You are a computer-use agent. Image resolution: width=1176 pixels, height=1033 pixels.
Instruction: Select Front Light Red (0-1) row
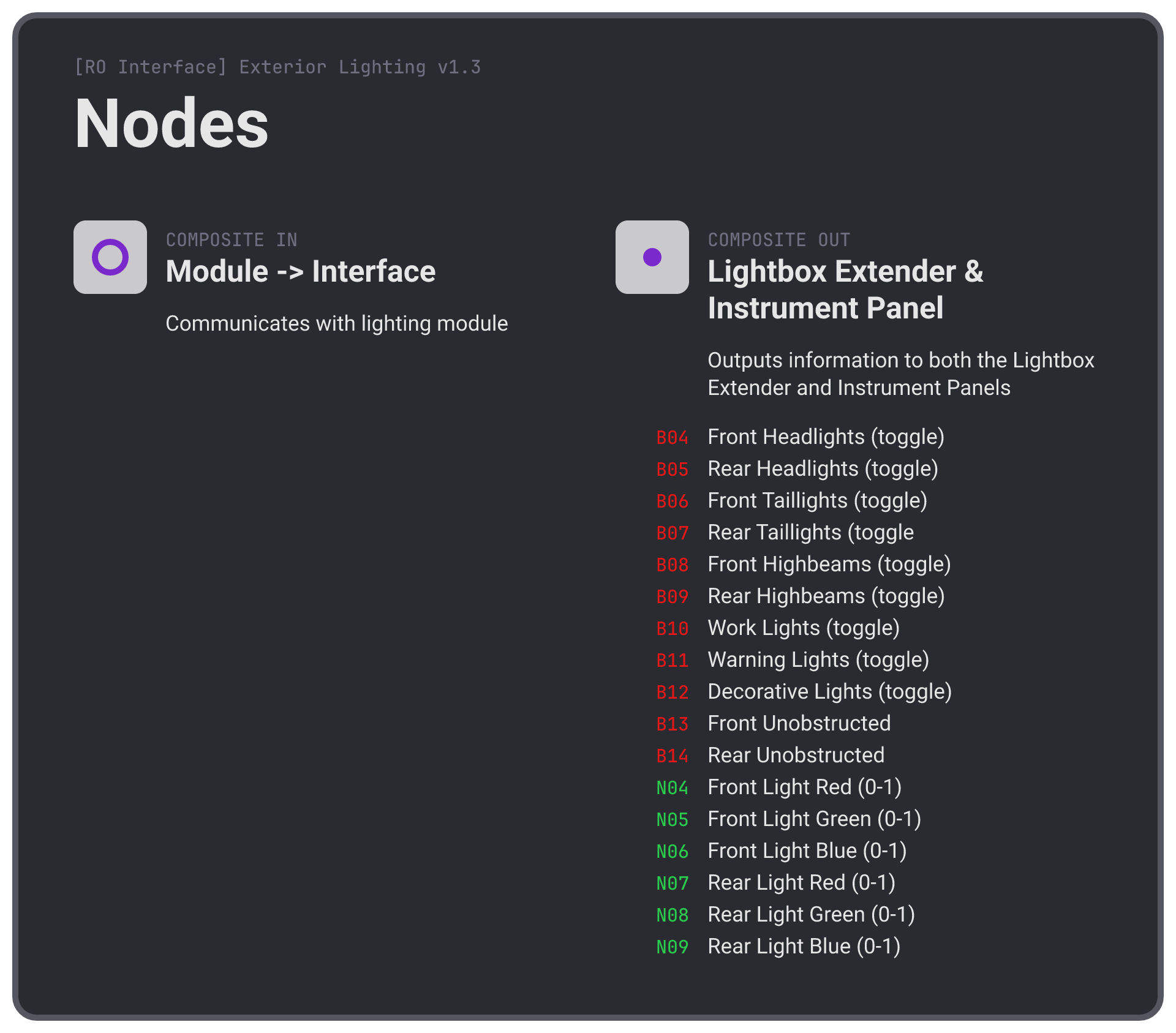point(778,787)
